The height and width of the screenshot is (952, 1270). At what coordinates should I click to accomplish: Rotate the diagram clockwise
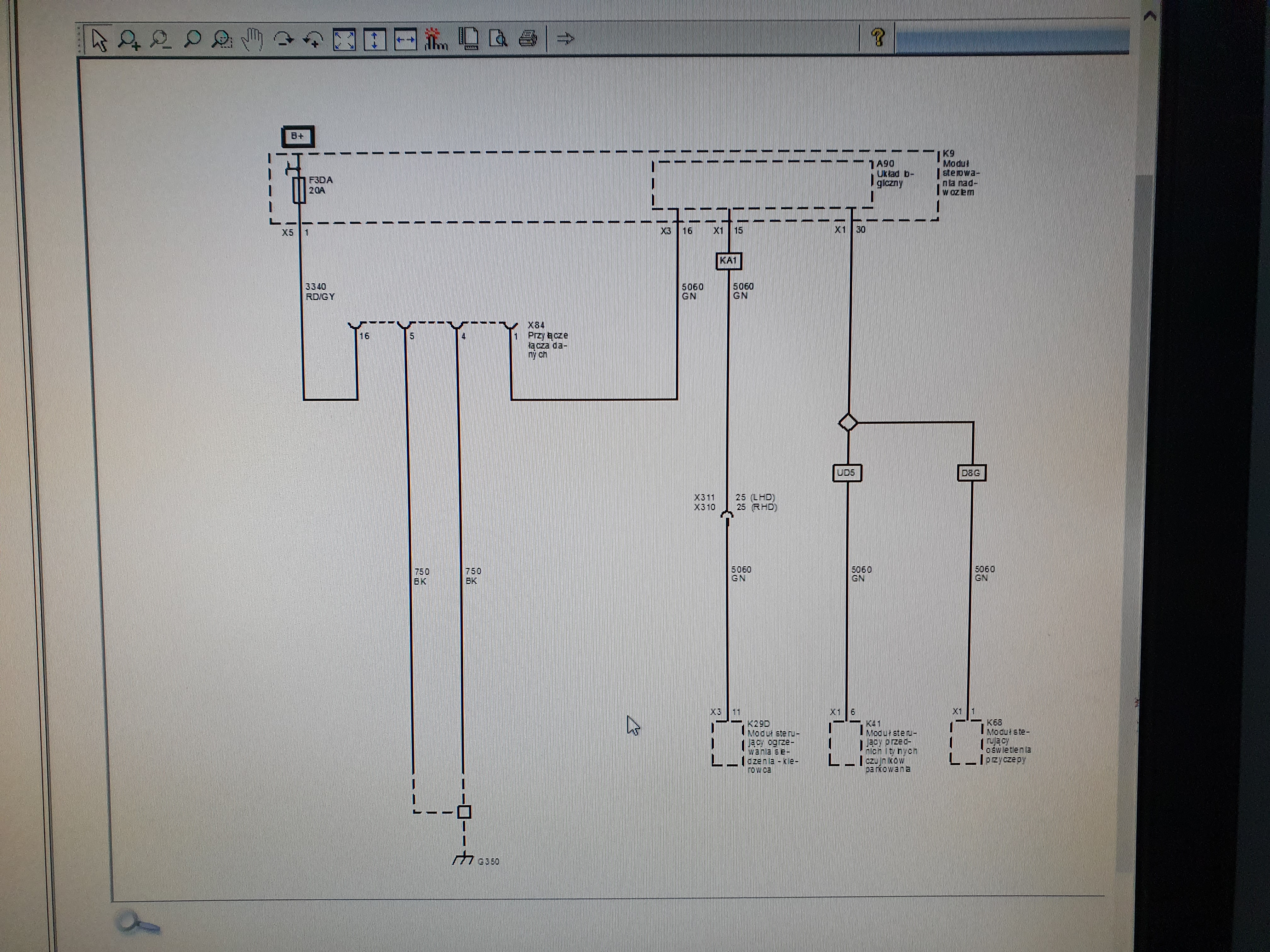point(283,40)
